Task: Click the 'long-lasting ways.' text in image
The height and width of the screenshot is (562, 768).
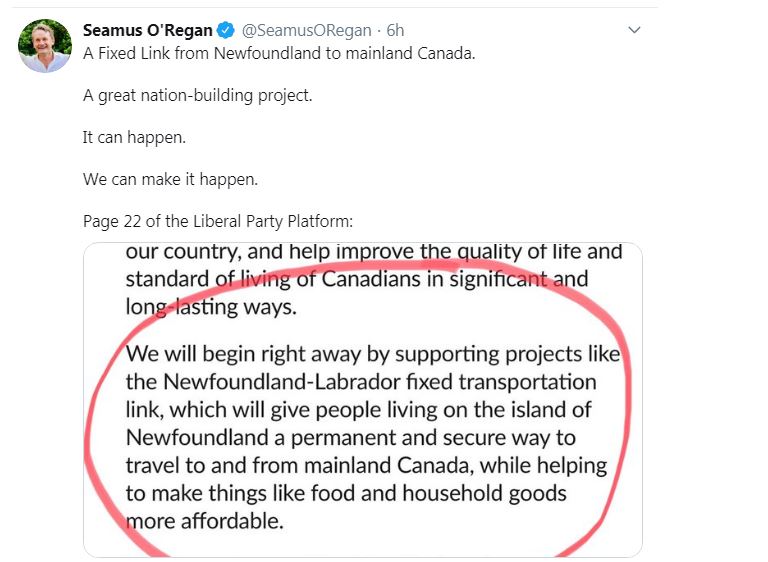Action: [211, 307]
